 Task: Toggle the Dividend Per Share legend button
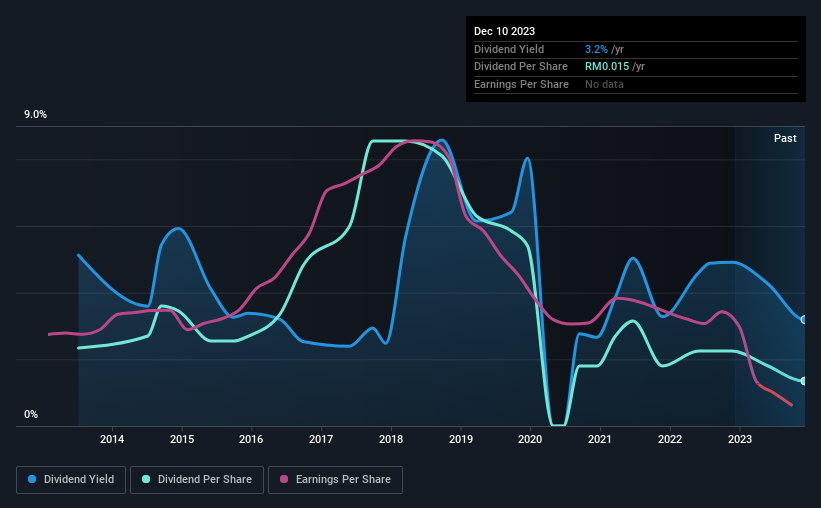[x=197, y=480]
